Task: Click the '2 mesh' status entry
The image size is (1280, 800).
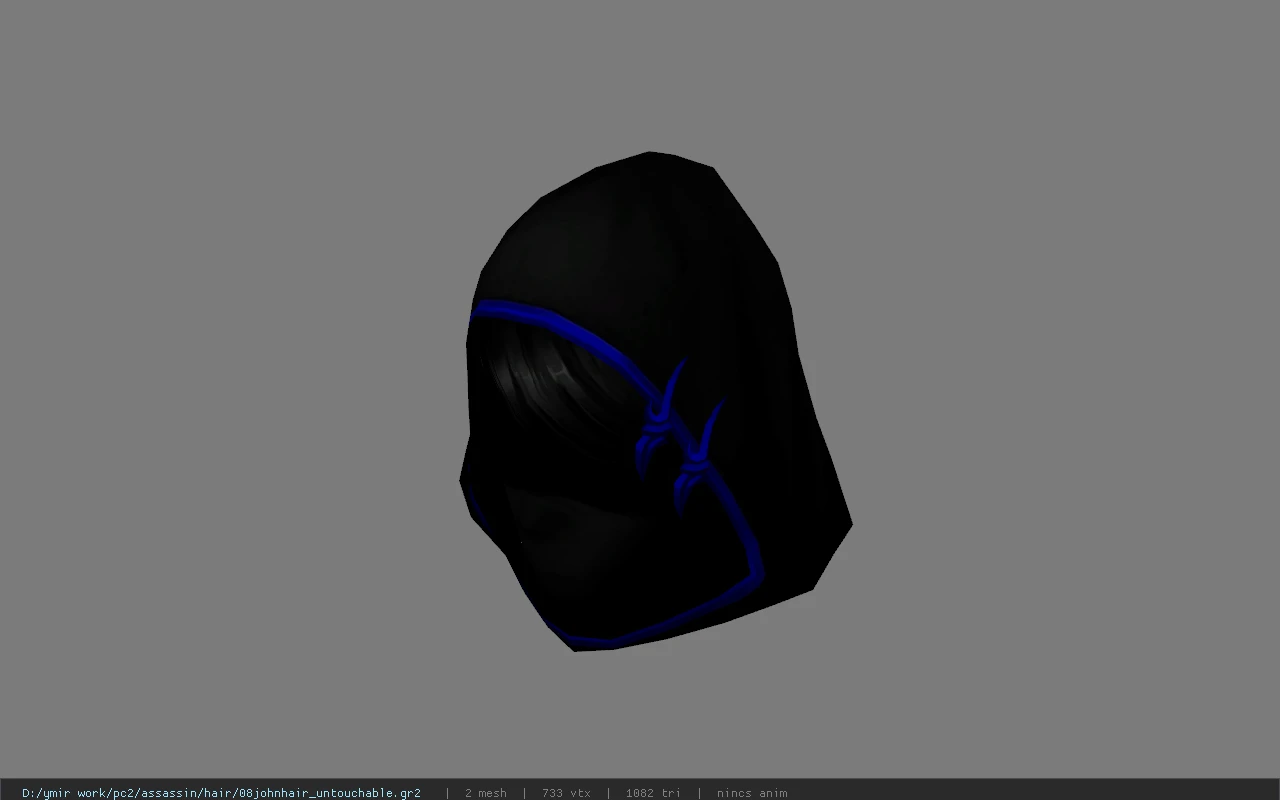Action: click(x=486, y=793)
